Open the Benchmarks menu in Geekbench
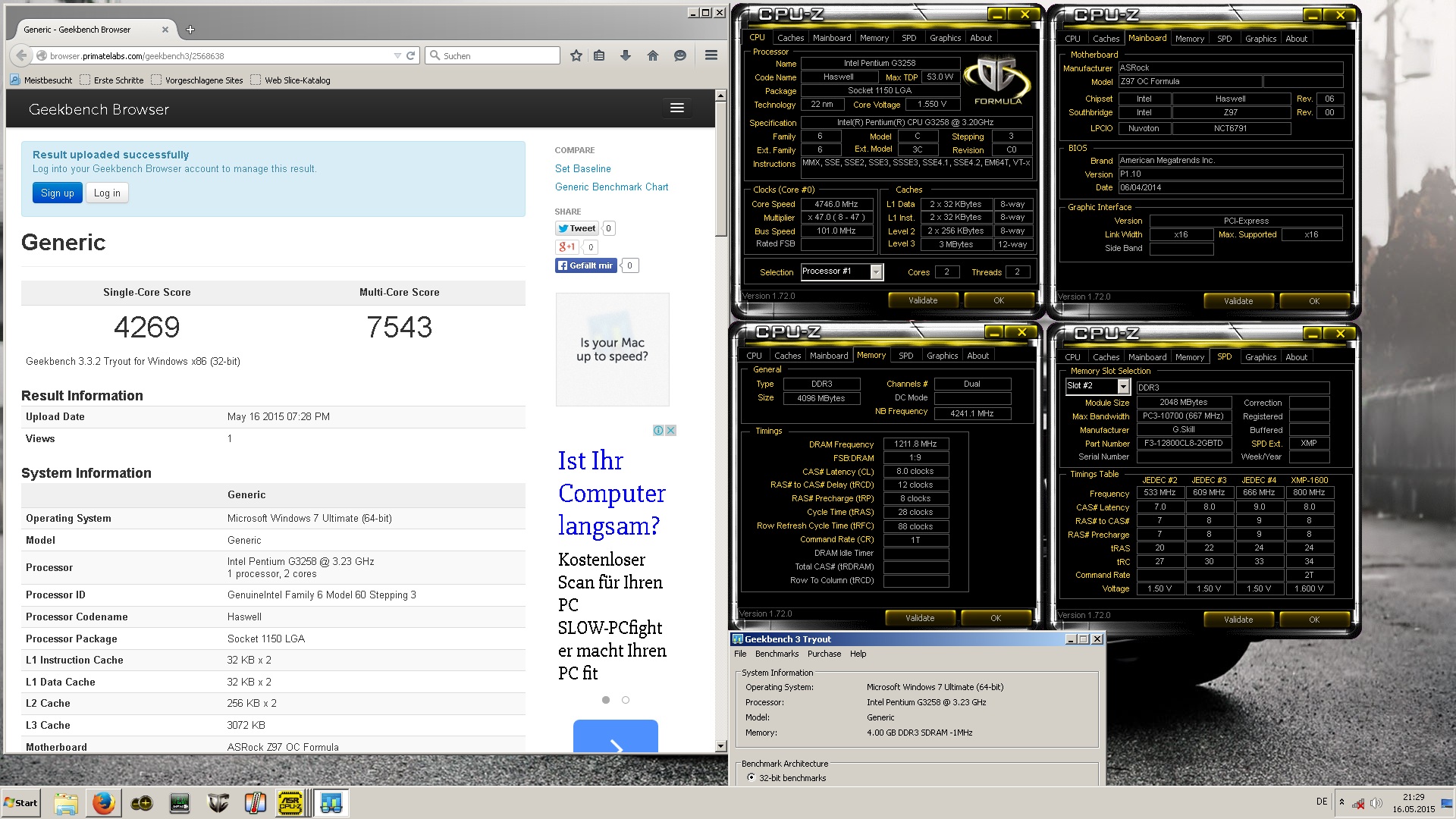This screenshot has width=1456, height=819. (x=777, y=654)
